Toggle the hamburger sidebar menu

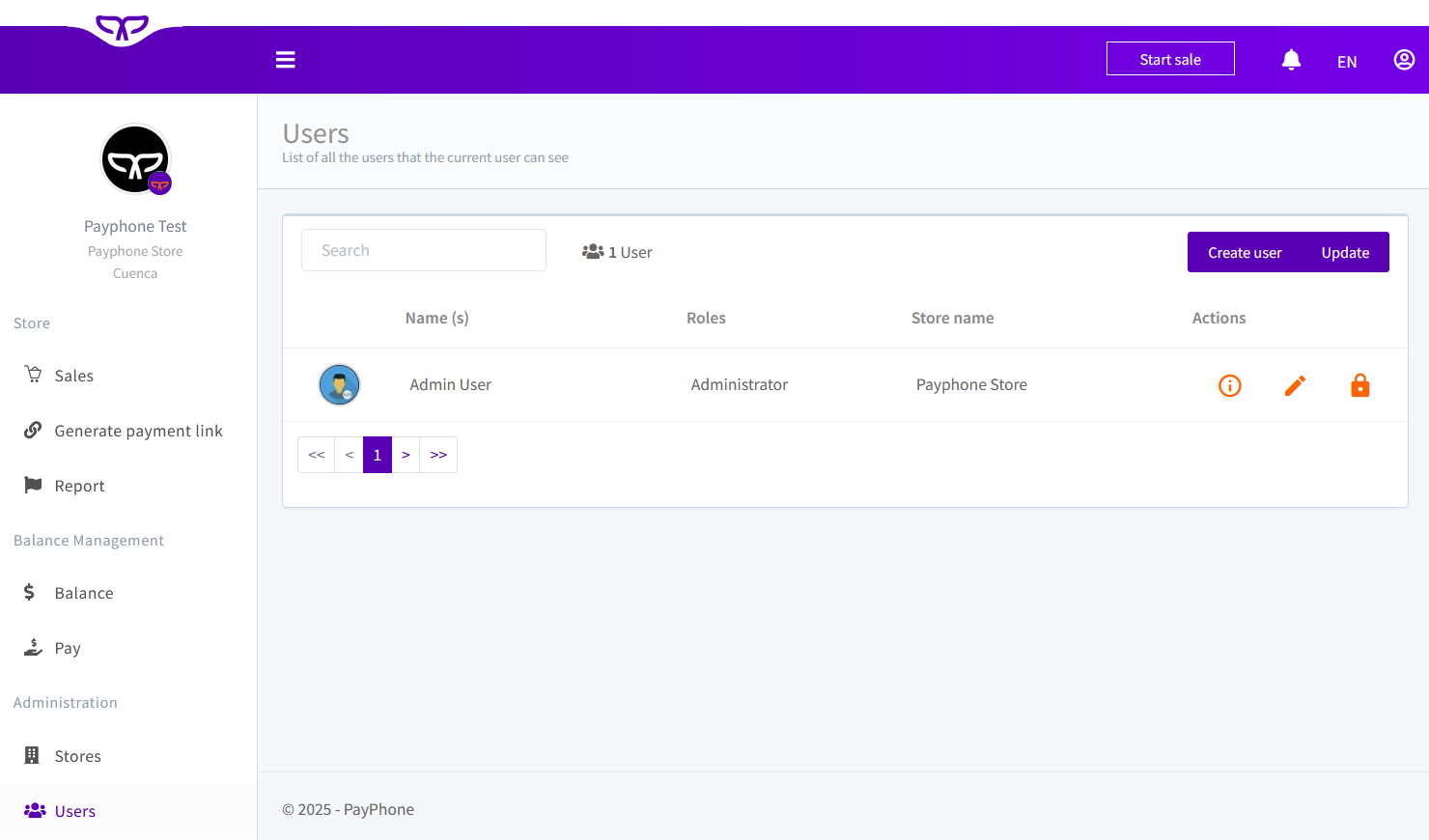tap(286, 60)
